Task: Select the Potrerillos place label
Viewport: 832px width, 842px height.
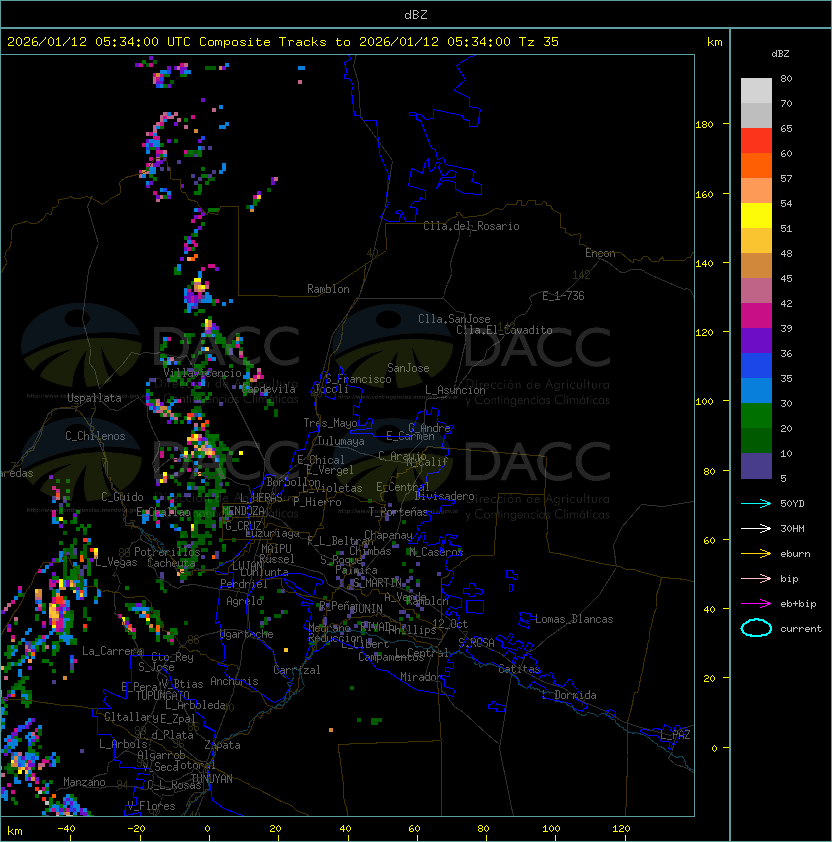Action: click(167, 552)
